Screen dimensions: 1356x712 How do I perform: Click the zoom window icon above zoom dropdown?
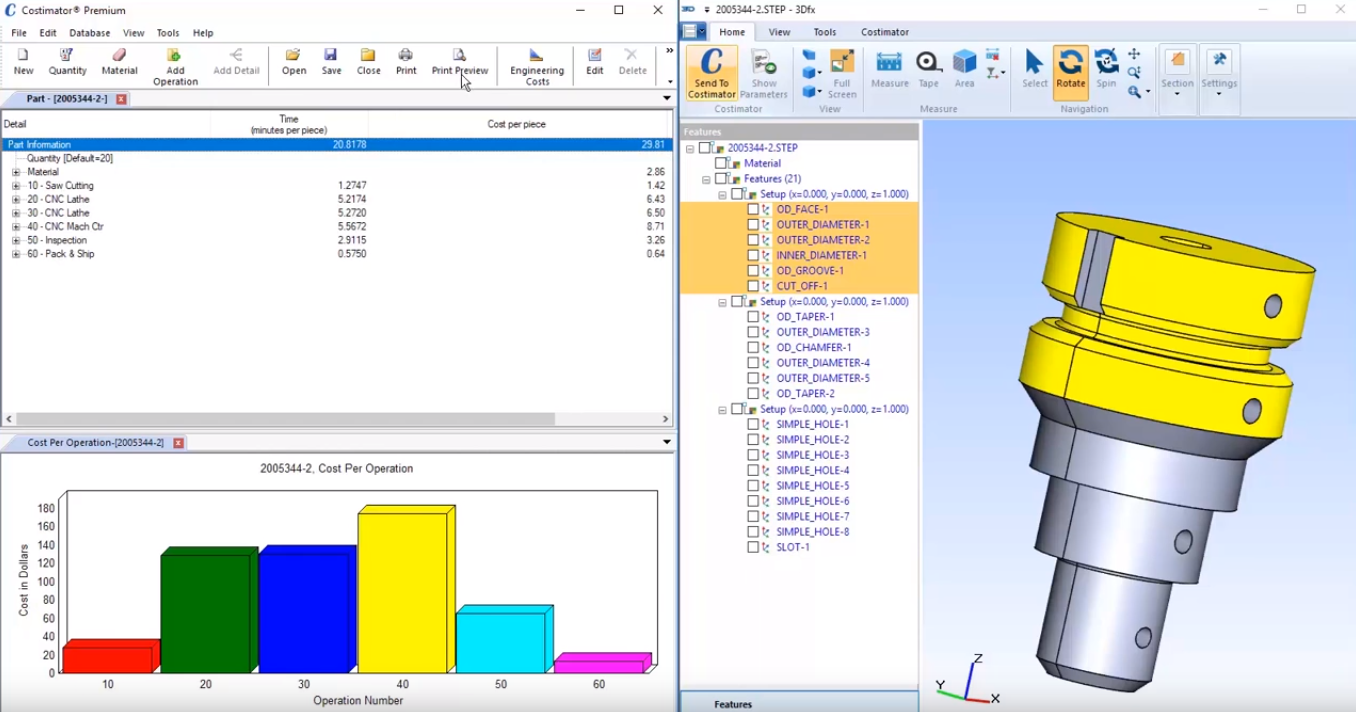(1134, 73)
